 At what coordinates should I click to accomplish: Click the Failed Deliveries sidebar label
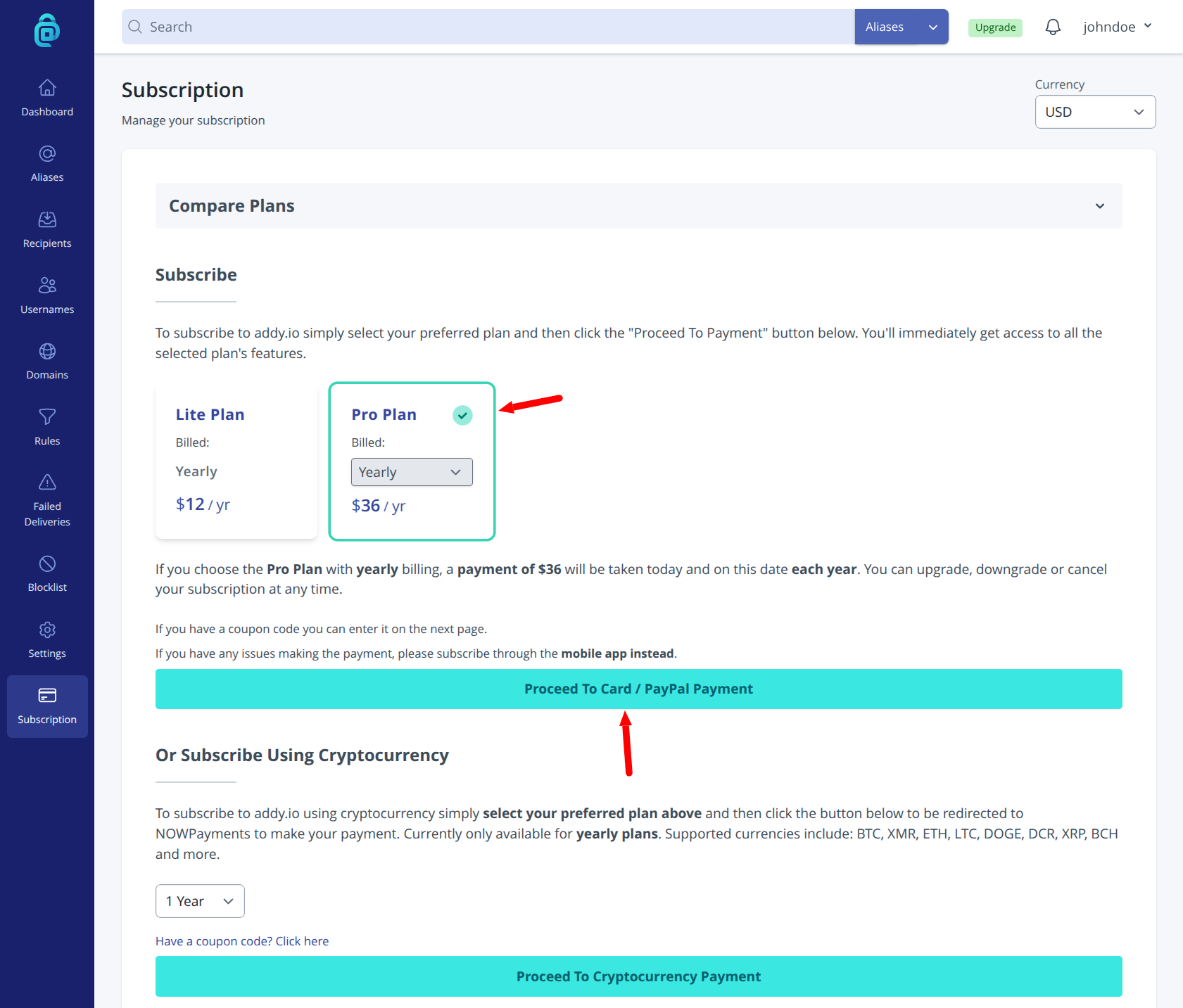click(47, 514)
